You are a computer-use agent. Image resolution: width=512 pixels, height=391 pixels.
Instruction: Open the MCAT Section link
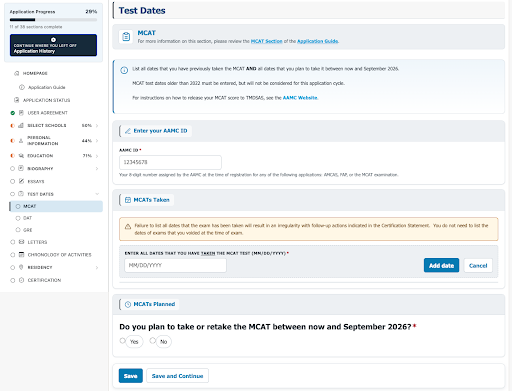click(266, 41)
